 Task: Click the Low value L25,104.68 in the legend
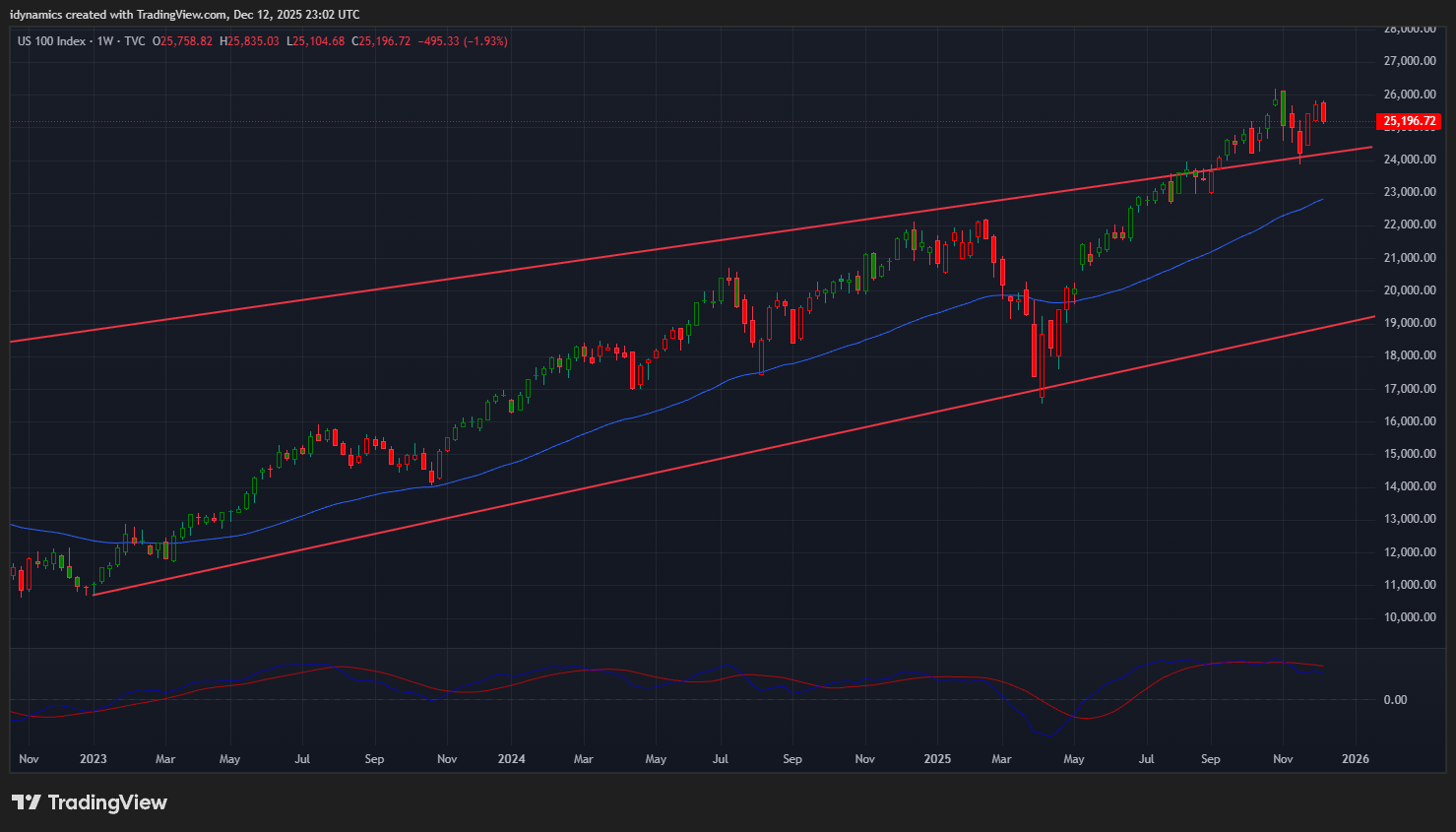tap(315, 41)
